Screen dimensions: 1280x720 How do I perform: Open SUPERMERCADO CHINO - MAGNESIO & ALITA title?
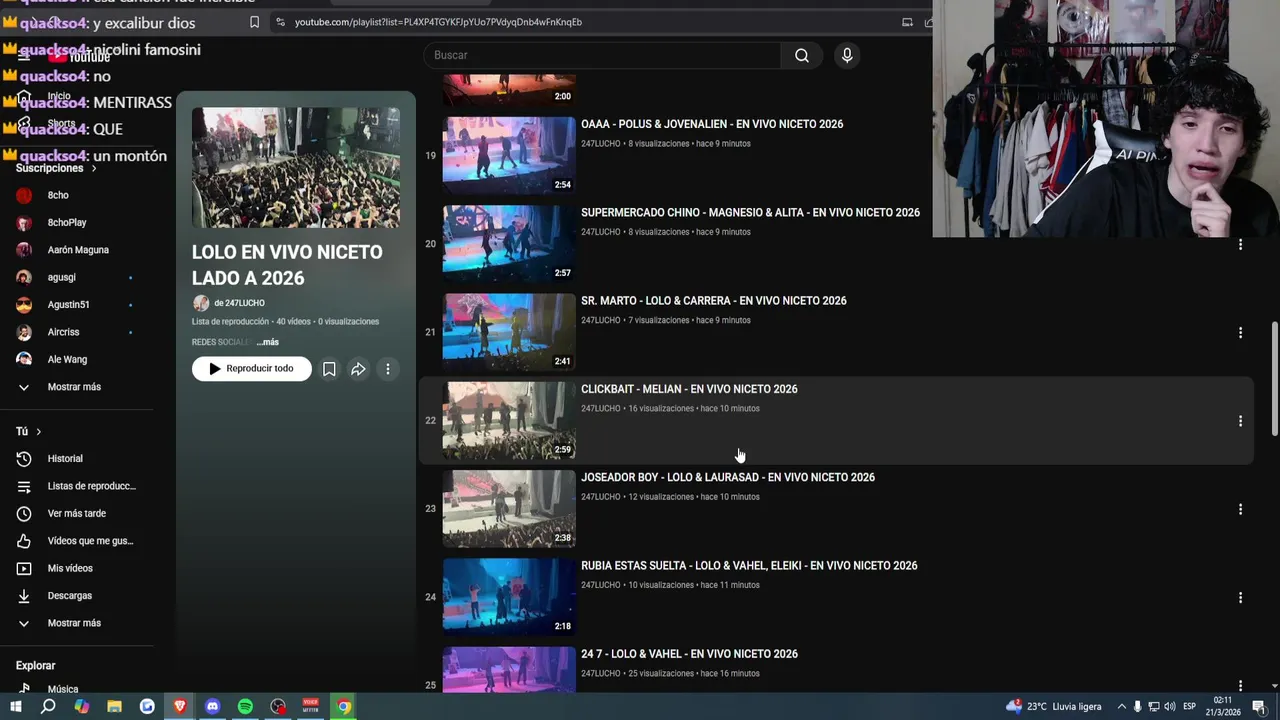click(750, 212)
